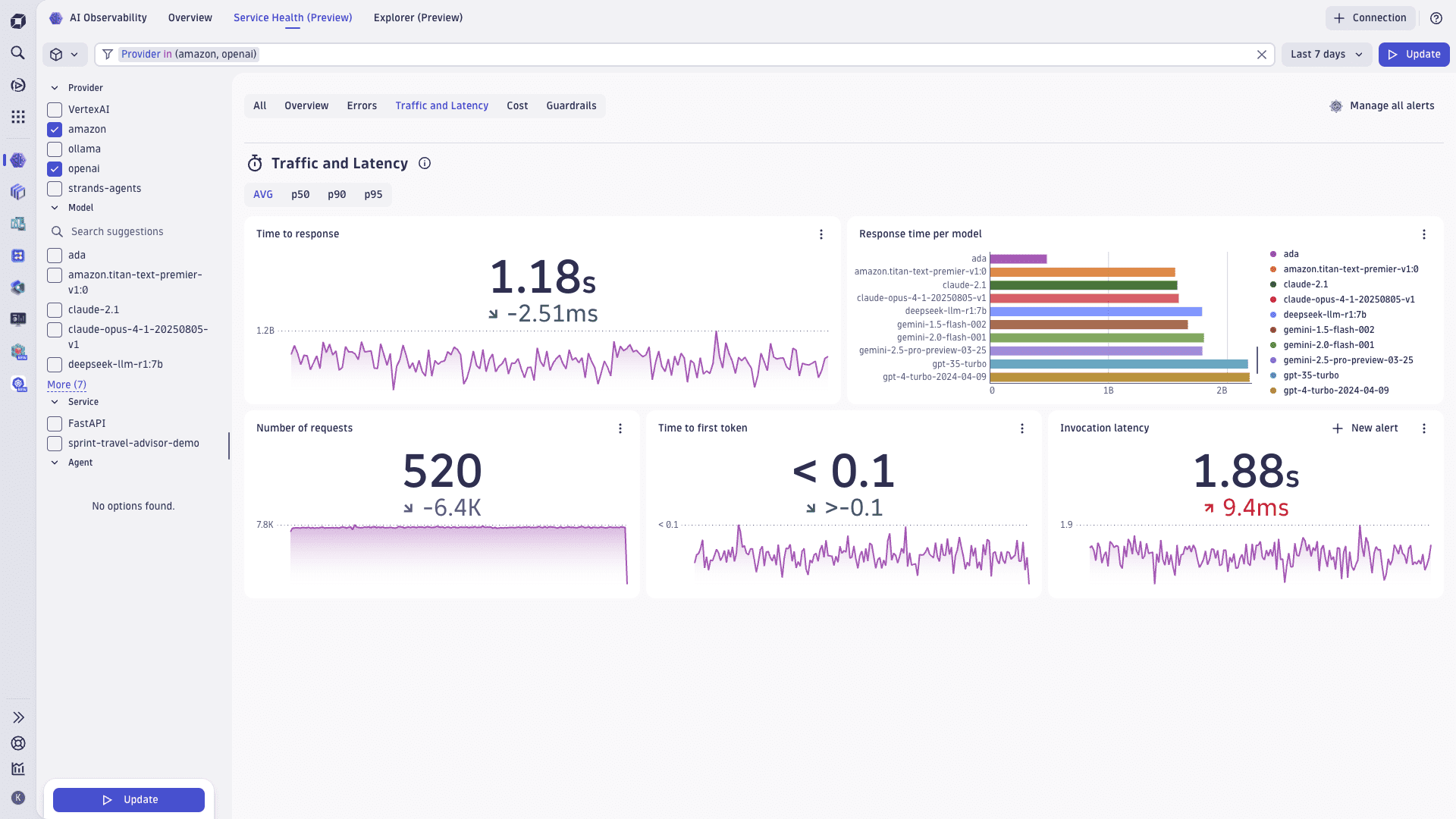Open the apps grid in the sidebar
Screen dimensions: 1456x819
point(17,117)
